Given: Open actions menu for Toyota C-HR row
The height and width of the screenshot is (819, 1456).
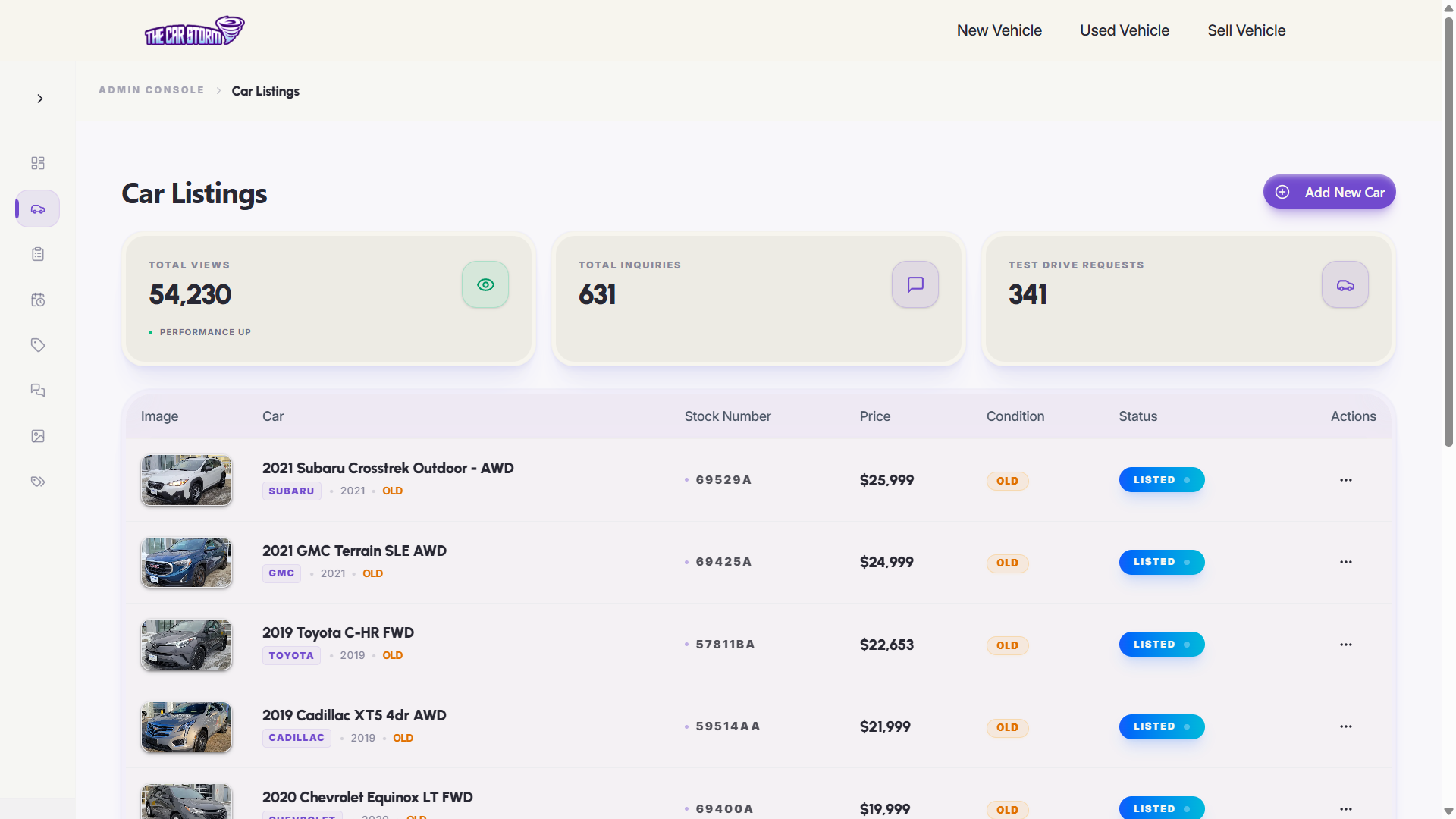Looking at the screenshot, I should [x=1346, y=645].
